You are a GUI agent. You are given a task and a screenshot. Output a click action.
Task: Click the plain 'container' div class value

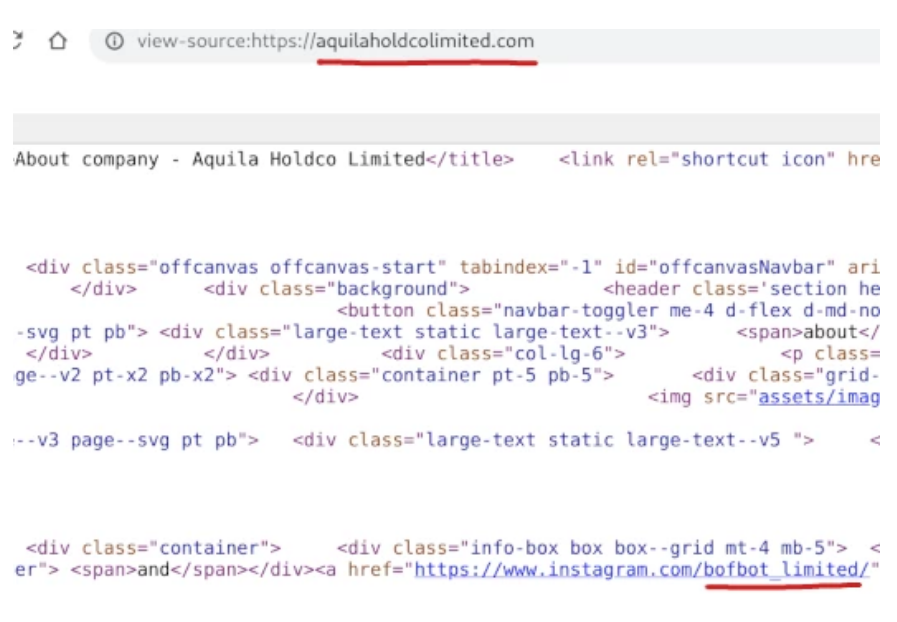click(x=209, y=548)
